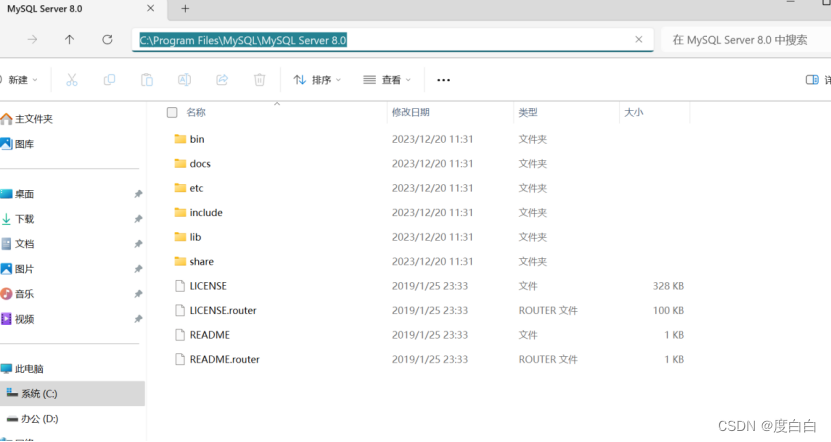Screen dimensions: 831x442
Task: Click the address bar path field
Action: [392, 40]
